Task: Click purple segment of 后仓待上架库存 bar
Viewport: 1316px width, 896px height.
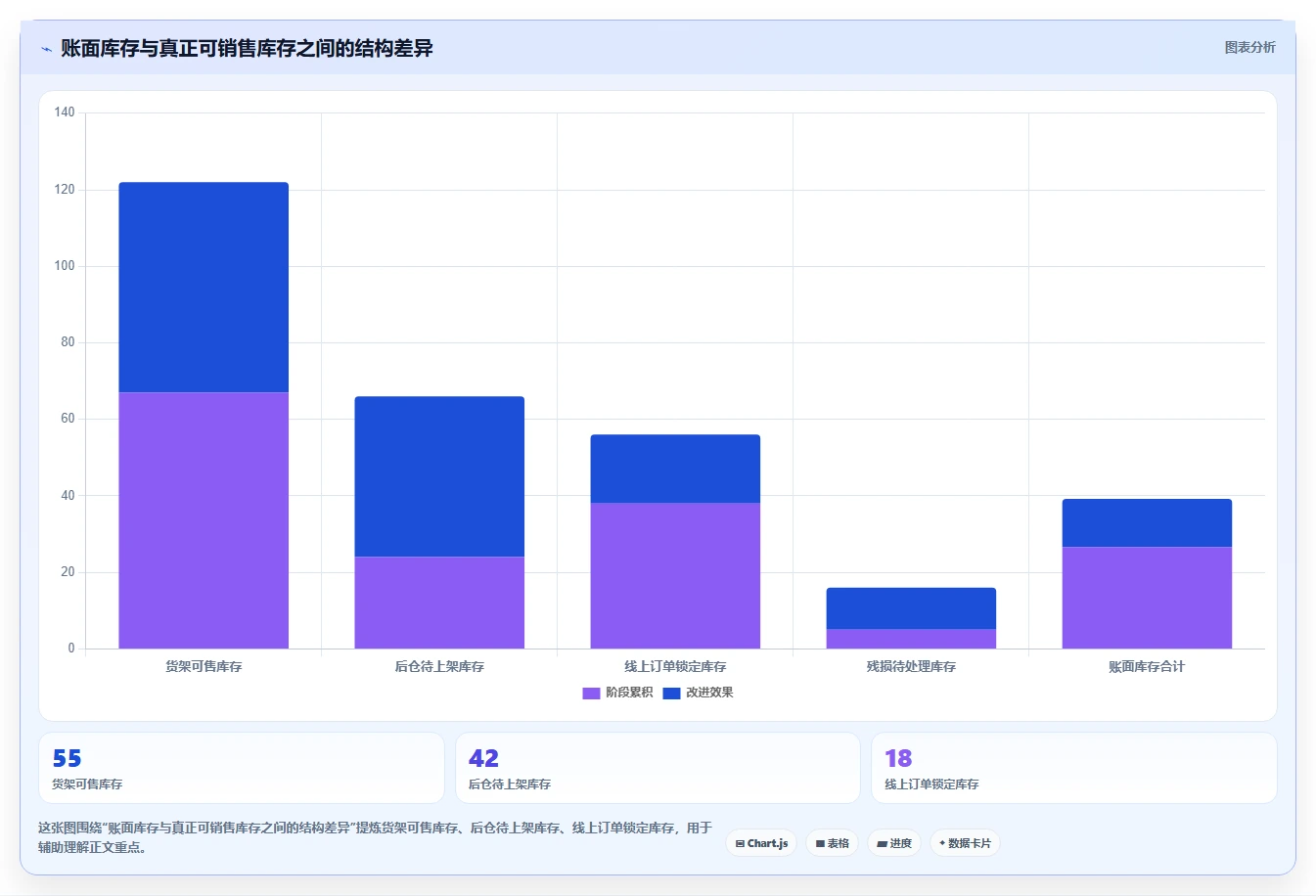Action: click(x=439, y=603)
